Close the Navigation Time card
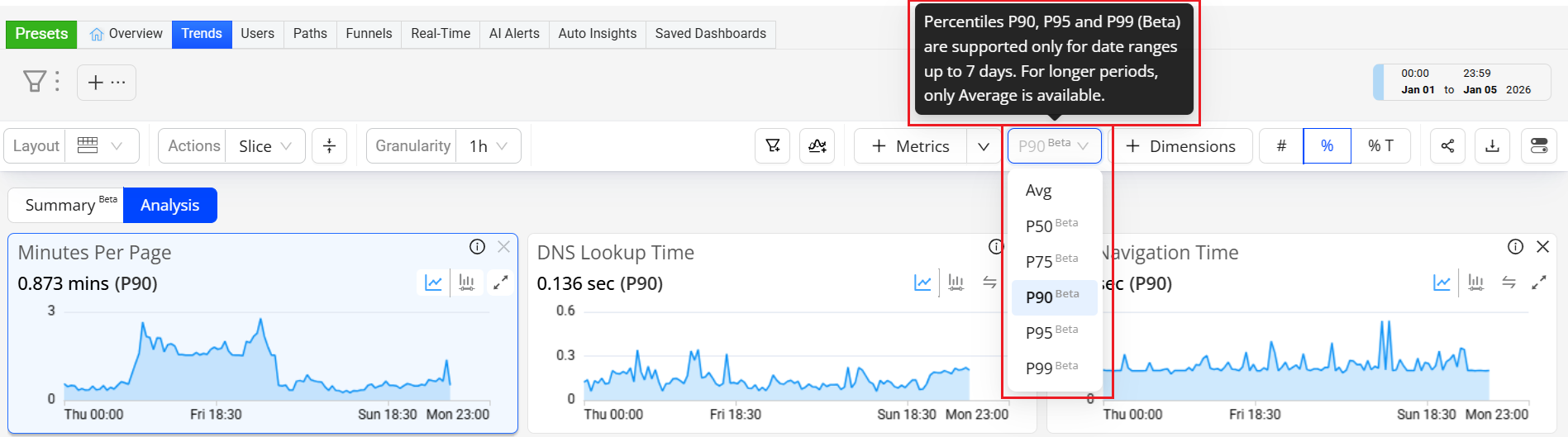The image size is (1568, 437). (1542, 246)
